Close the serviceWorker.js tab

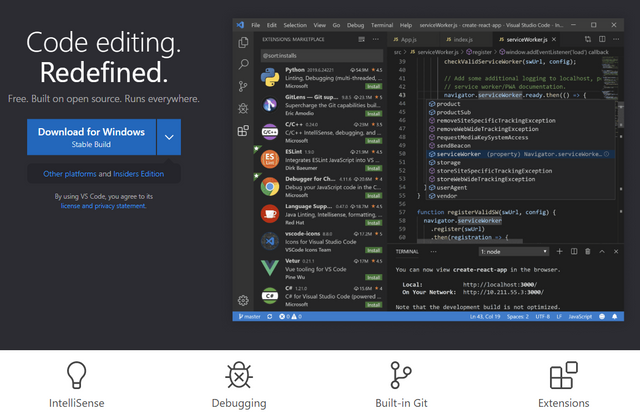554,39
